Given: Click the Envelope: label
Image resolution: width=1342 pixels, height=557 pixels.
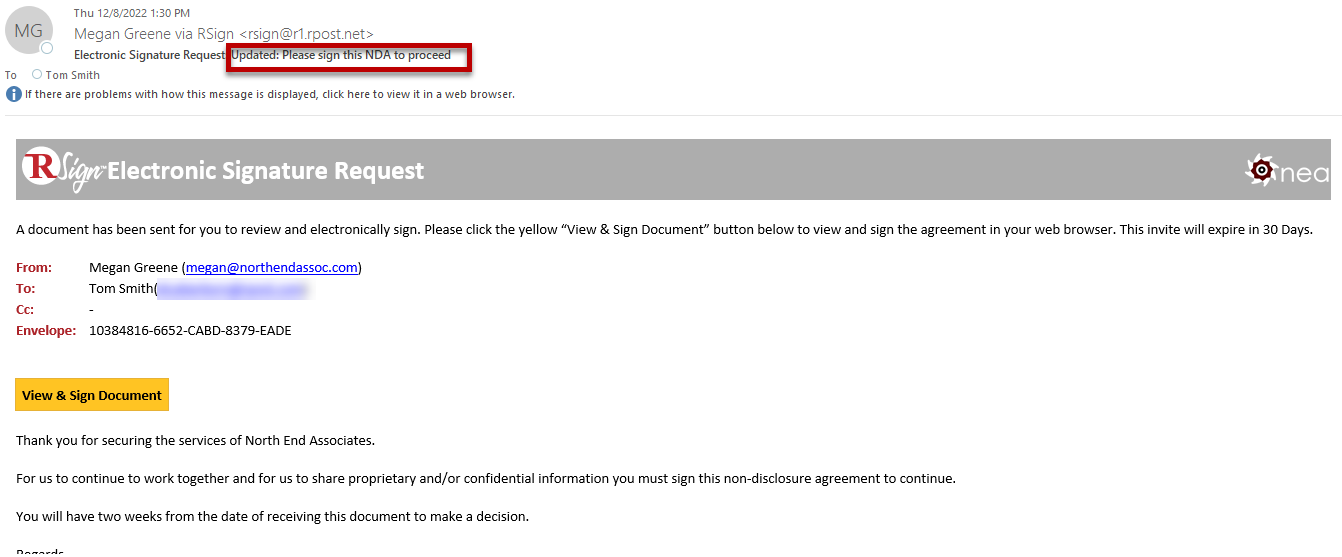Looking at the screenshot, I should (x=46, y=330).
